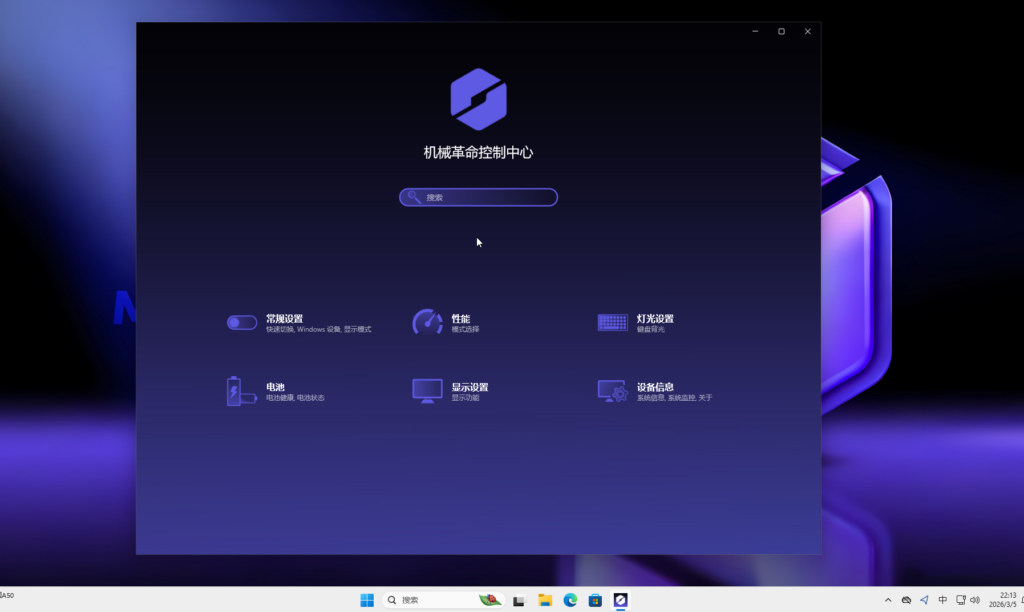Screen dimensions: 1024x612
Task: Open Task View from the taskbar
Action: click(x=519, y=600)
